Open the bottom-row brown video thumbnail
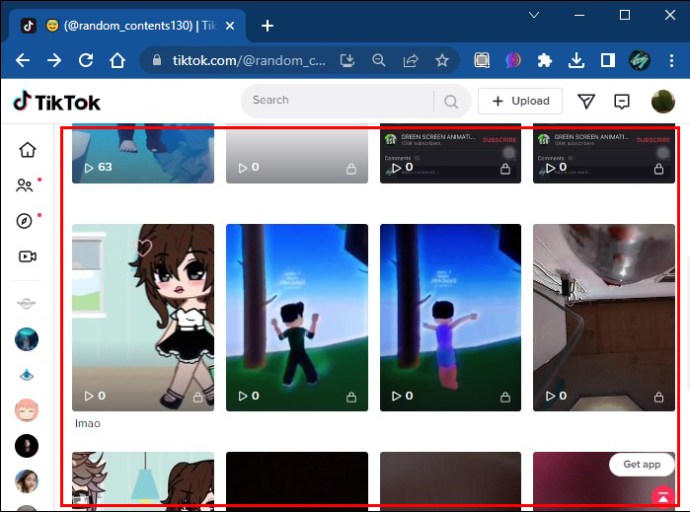The image size is (690, 512). tap(451, 481)
